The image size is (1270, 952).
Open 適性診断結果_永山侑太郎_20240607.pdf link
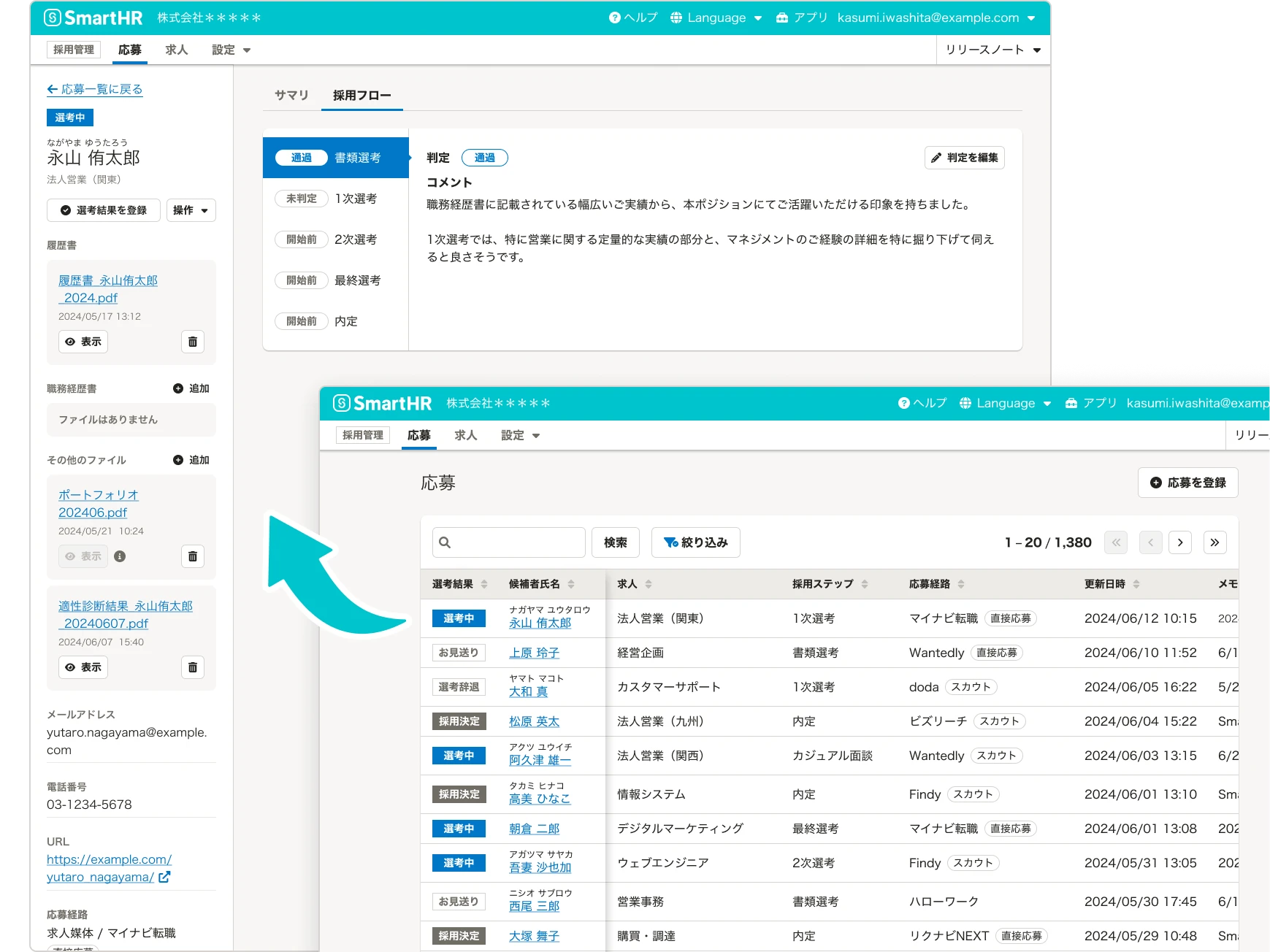[x=126, y=615]
